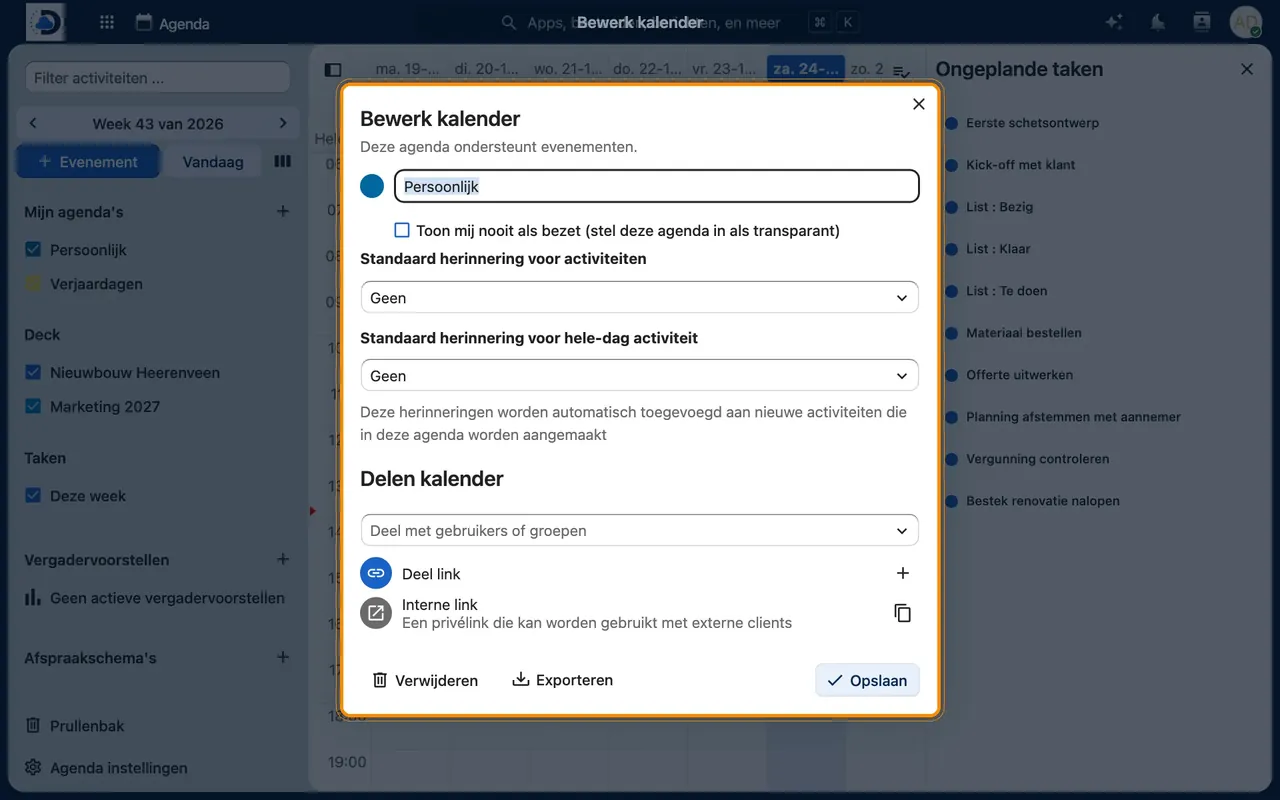Uncheck the Marketing 2027 deck calendar
This screenshot has width=1280, height=800.
(33, 406)
